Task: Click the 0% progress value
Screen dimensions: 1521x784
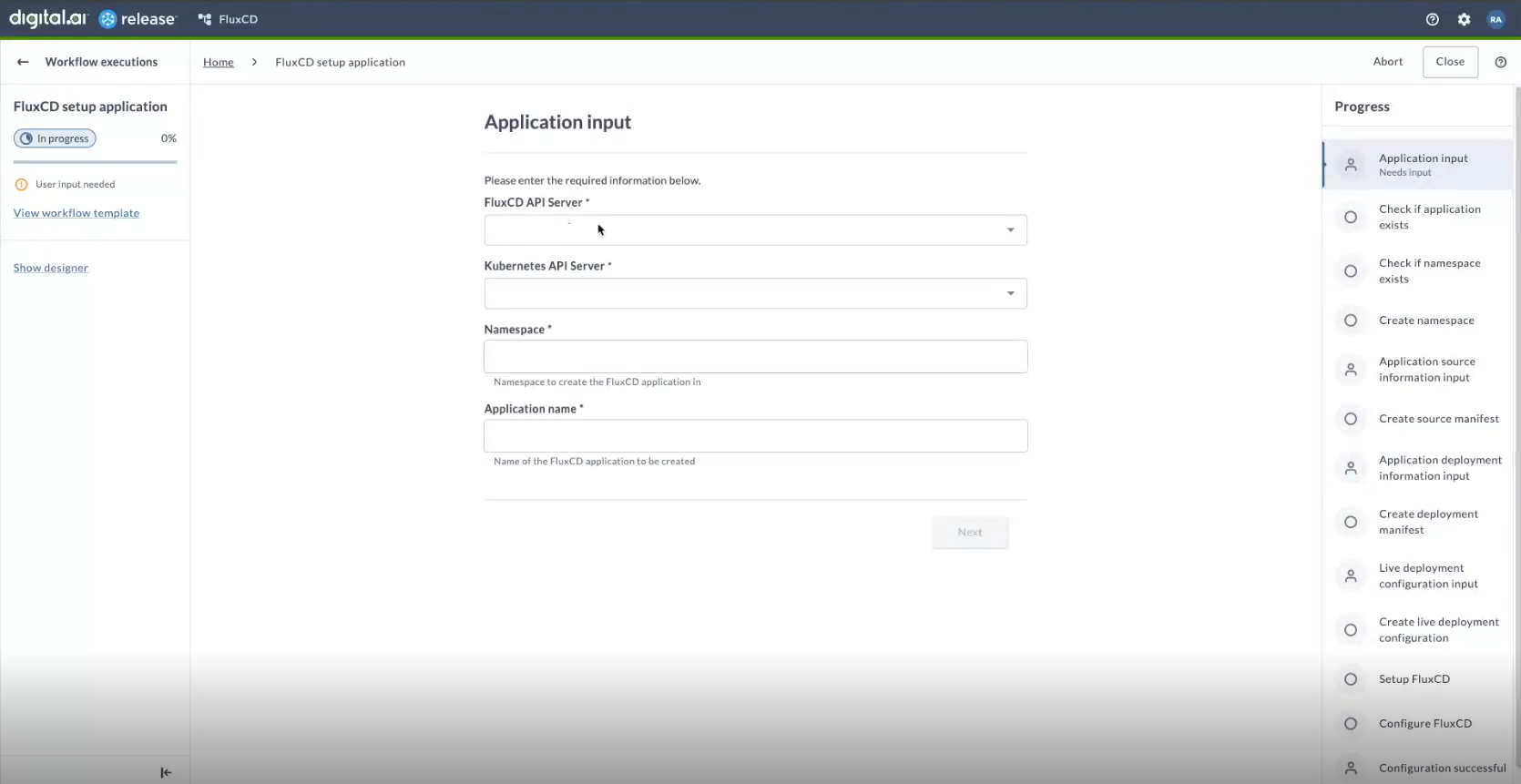Action: pyautogui.click(x=168, y=138)
